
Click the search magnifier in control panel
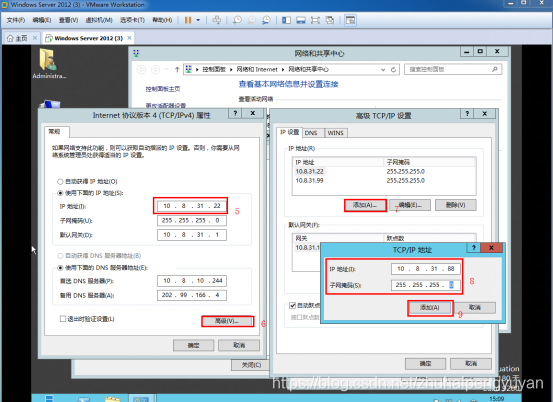tap(495, 69)
